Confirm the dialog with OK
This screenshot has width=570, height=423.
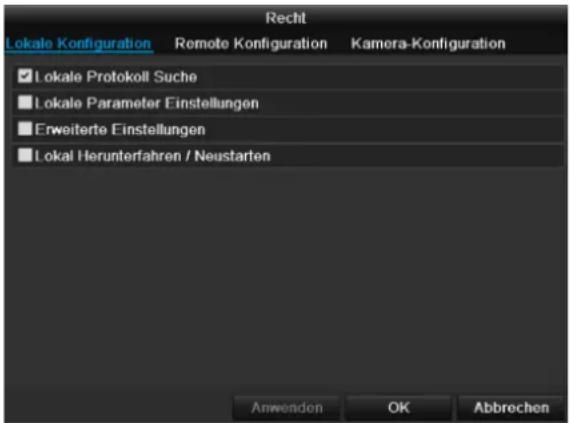pos(398,408)
